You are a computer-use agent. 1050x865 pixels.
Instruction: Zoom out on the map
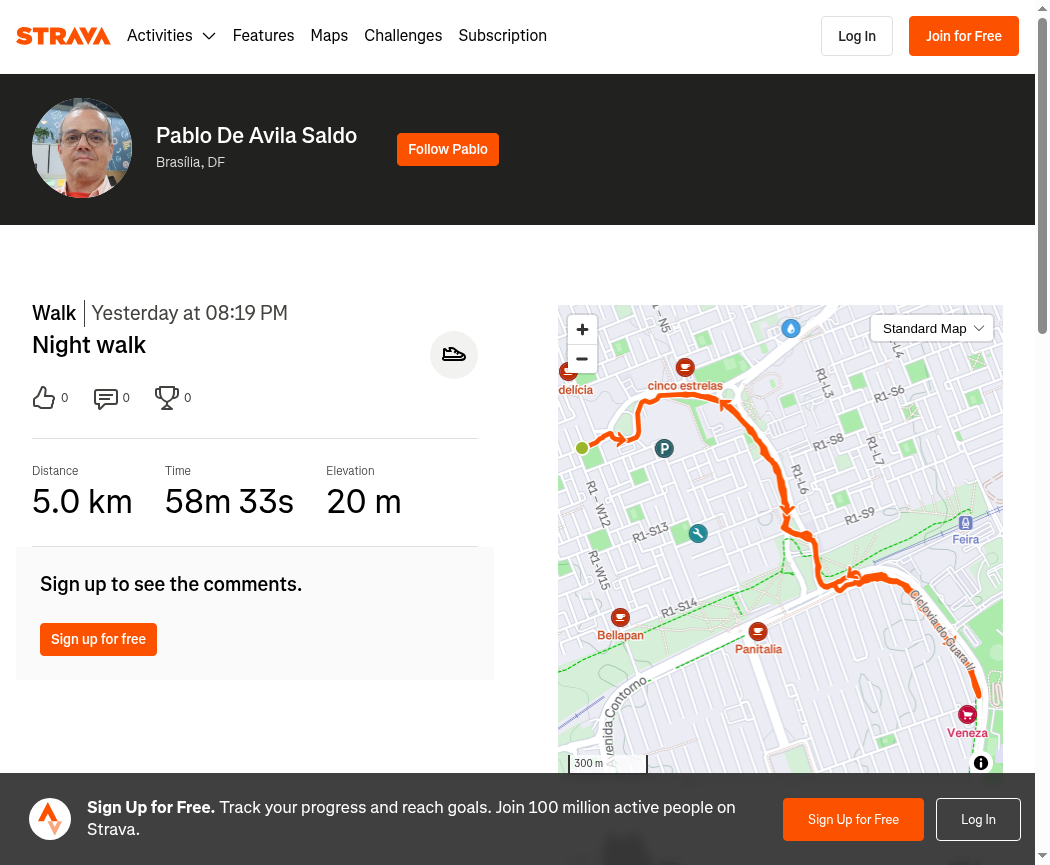[582, 359]
